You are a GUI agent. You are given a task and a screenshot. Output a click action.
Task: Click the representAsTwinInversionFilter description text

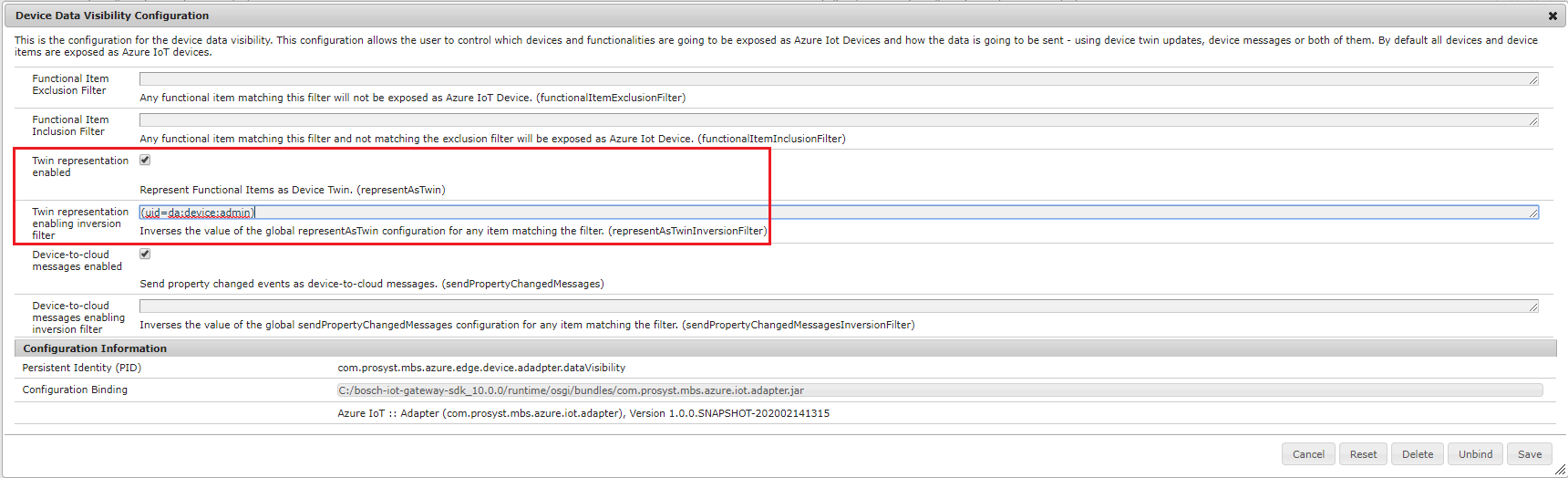[453, 231]
